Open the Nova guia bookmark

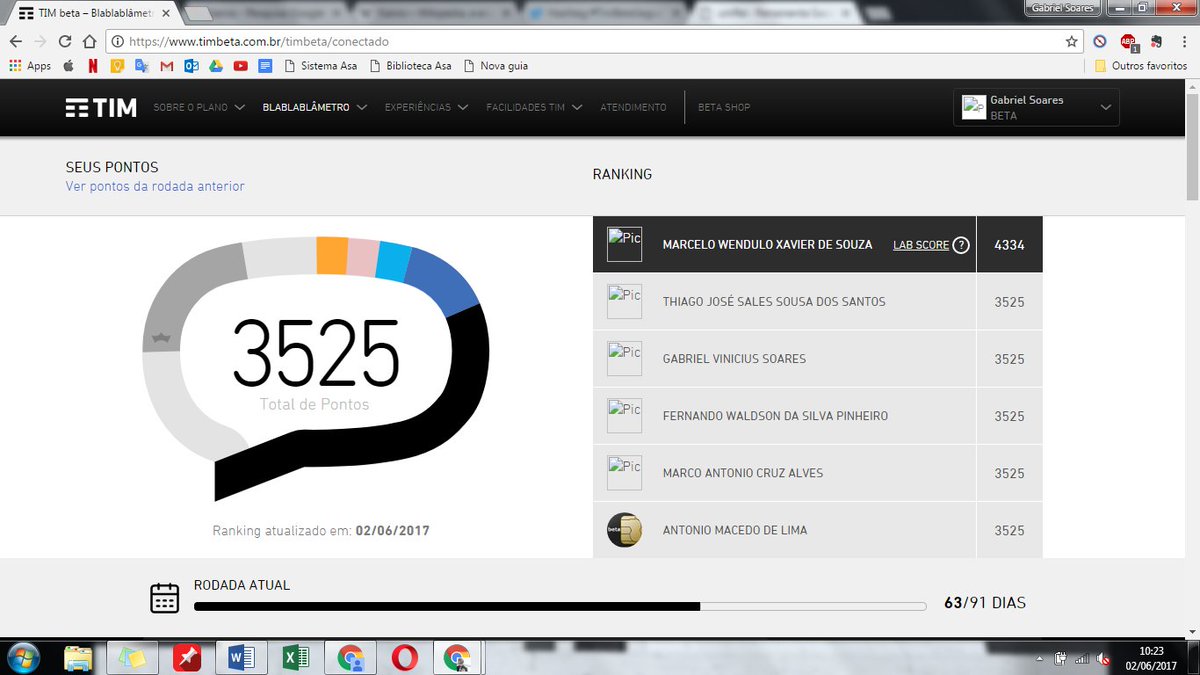495,66
